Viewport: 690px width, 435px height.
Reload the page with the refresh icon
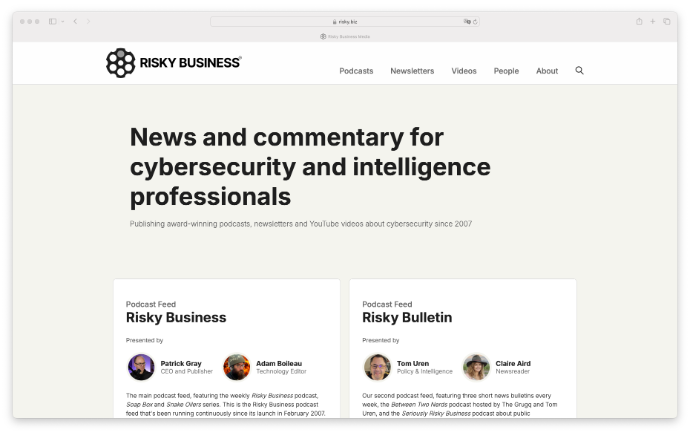point(475,22)
